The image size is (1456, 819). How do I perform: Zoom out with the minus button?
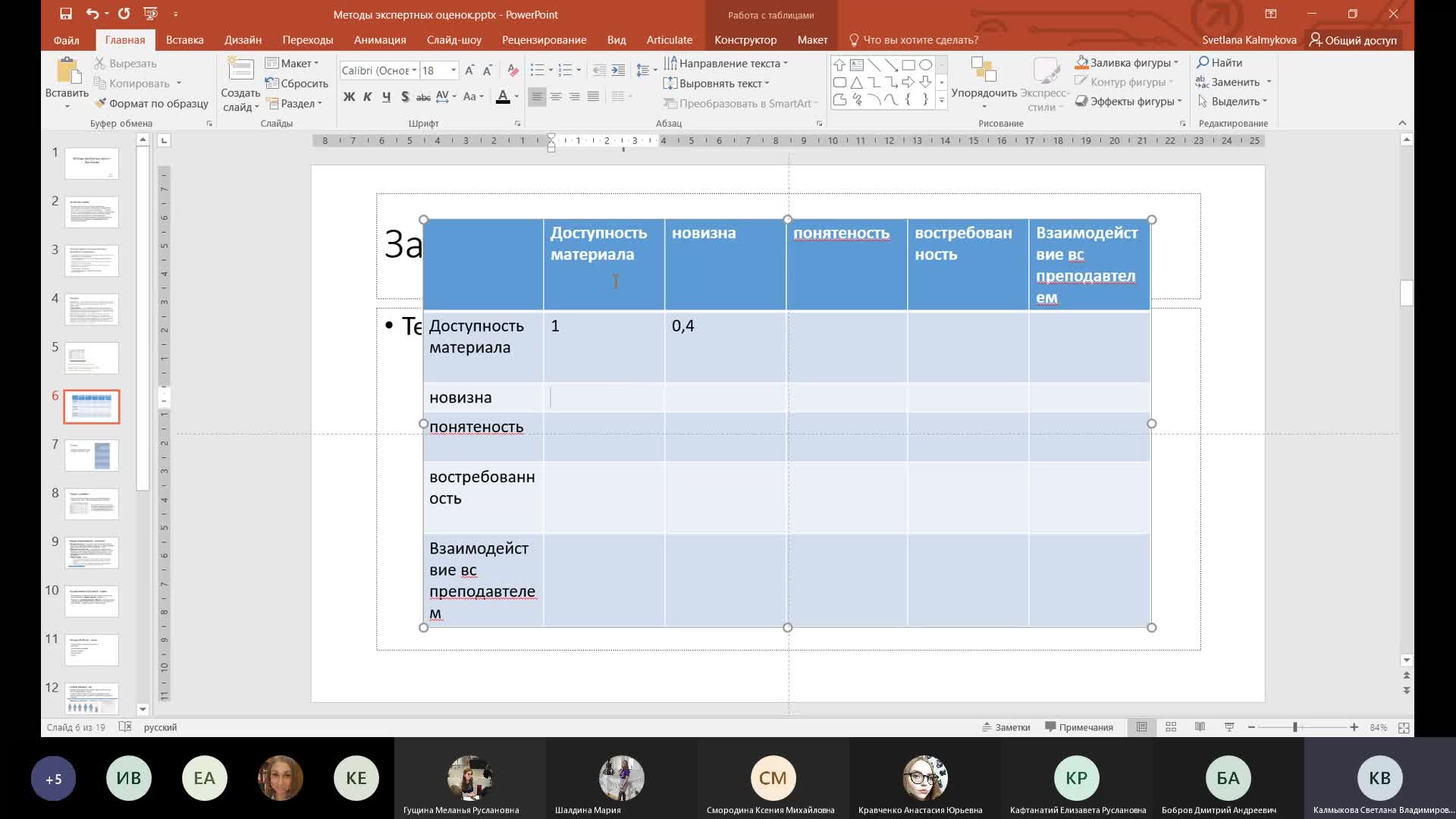1251,727
